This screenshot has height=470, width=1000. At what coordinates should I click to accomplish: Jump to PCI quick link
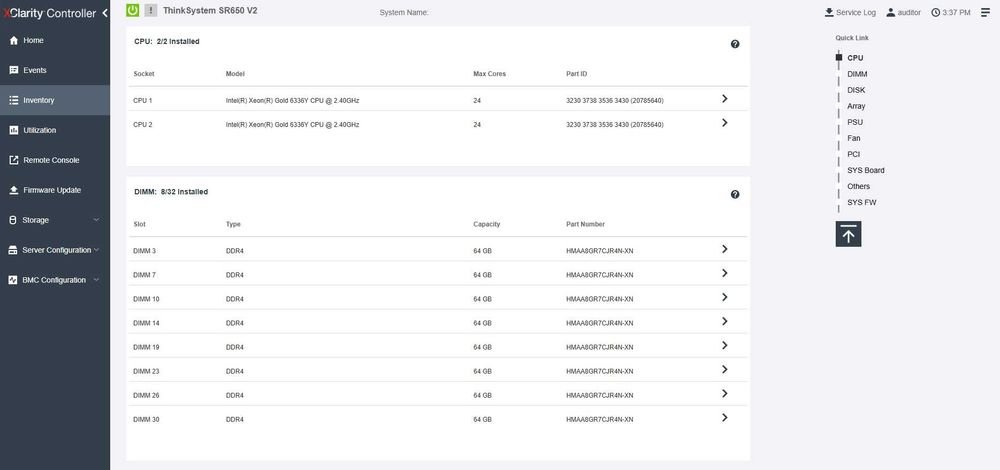pos(854,154)
